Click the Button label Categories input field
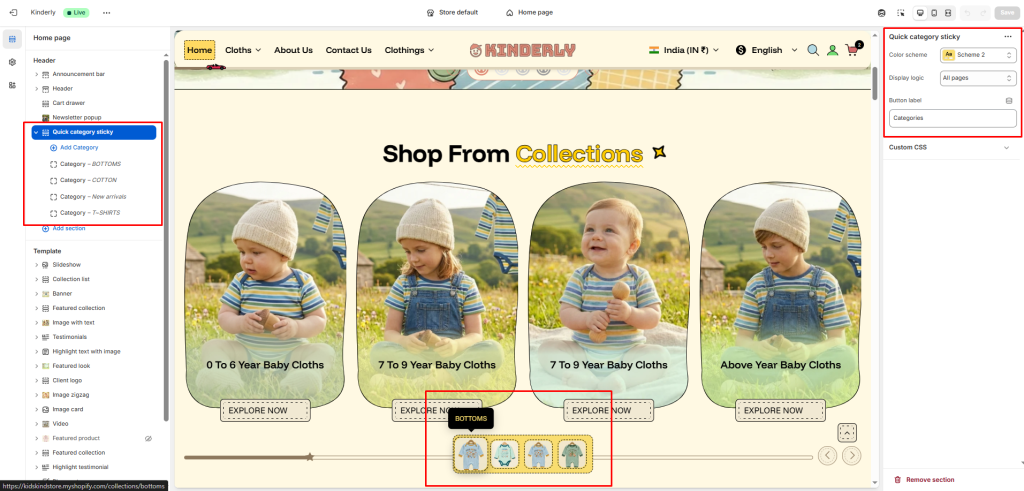Screen dimensions: 1024x491 pos(953,118)
